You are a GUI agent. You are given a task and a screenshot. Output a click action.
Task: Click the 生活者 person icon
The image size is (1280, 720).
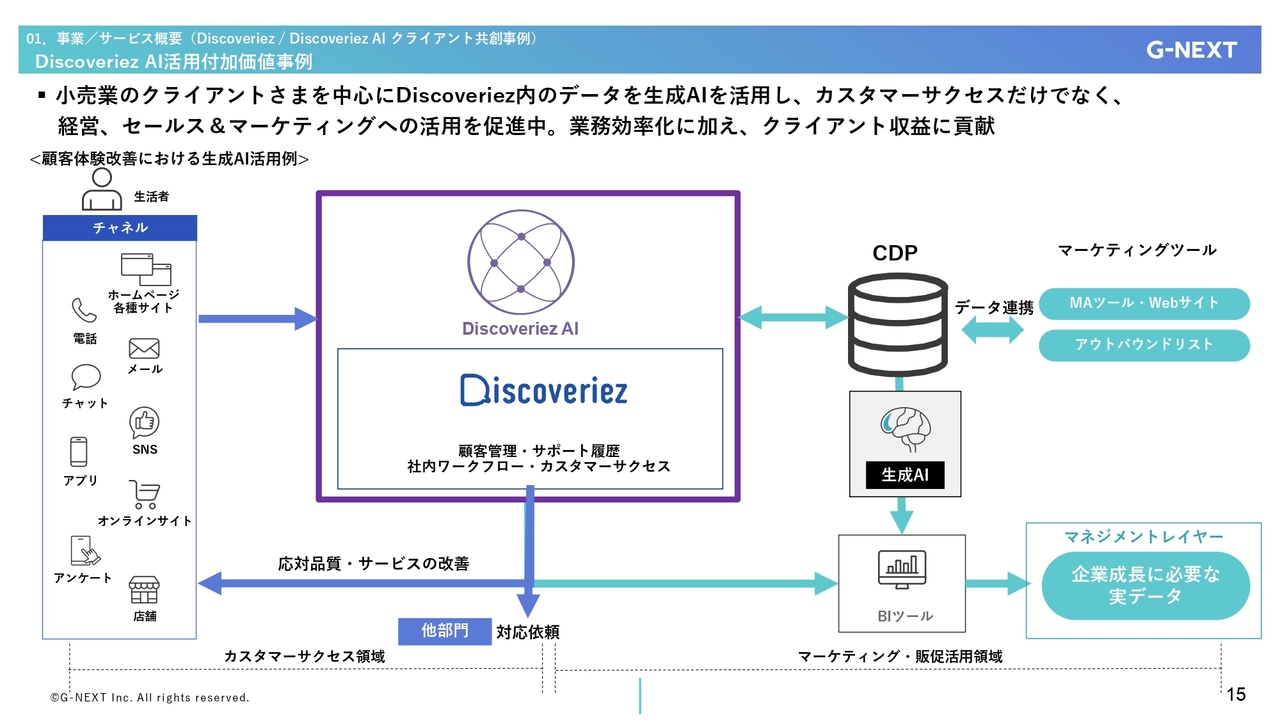(102, 189)
